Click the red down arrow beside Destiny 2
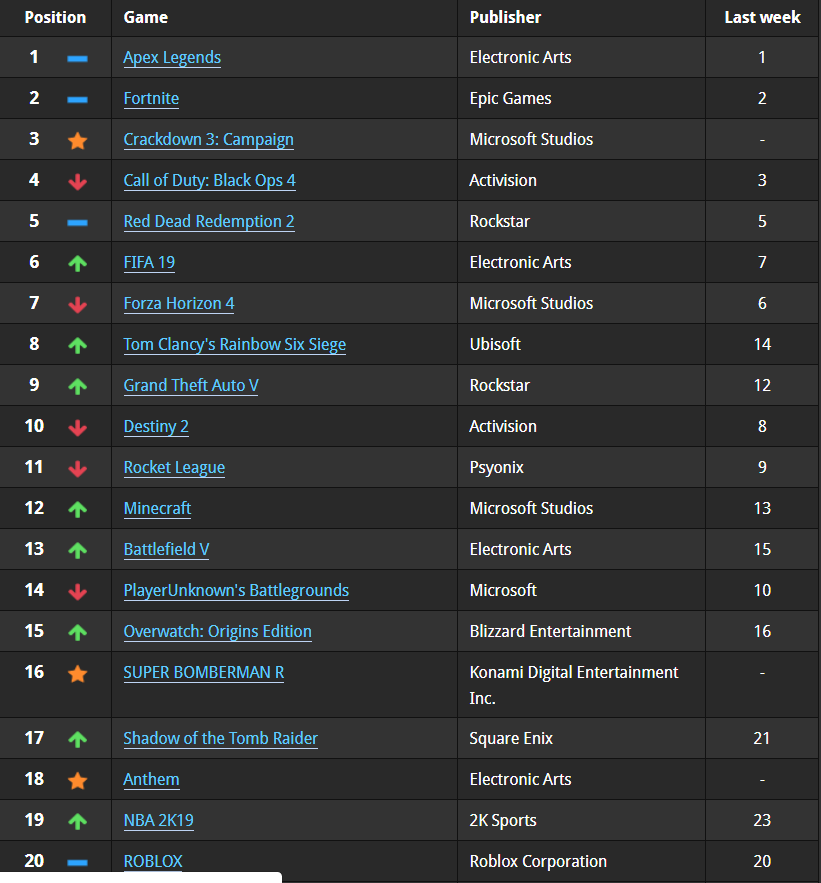This screenshot has height=883, width=821. click(x=77, y=427)
